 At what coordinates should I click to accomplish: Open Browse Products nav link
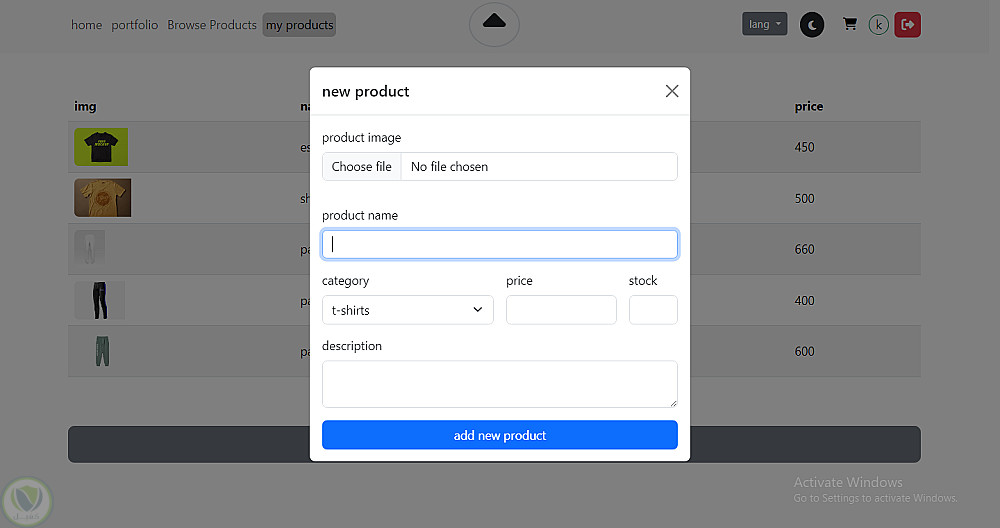click(212, 25)
